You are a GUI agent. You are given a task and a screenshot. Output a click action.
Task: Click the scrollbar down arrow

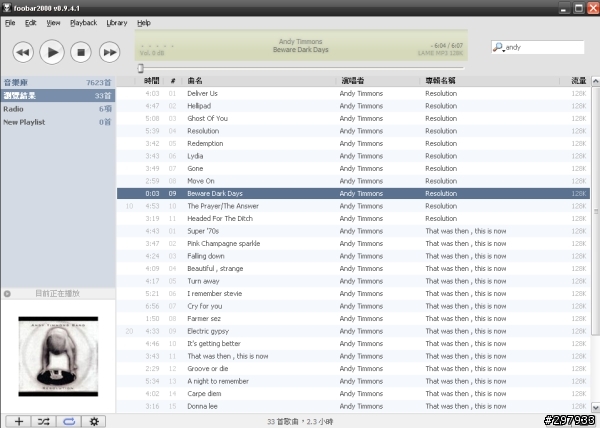(595, 407)
